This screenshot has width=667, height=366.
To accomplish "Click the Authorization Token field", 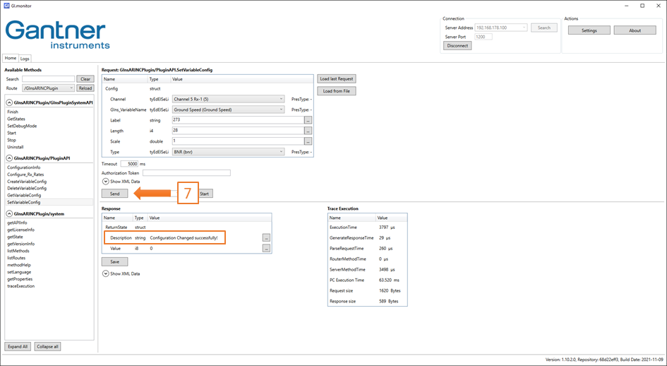I will click(x=186, y=173).
